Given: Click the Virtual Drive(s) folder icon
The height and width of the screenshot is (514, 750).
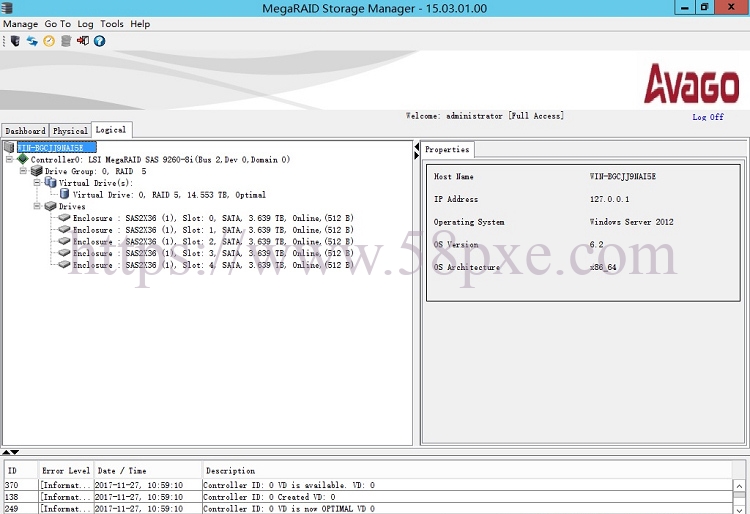Looking at the screenshot, I should [50, 182].
